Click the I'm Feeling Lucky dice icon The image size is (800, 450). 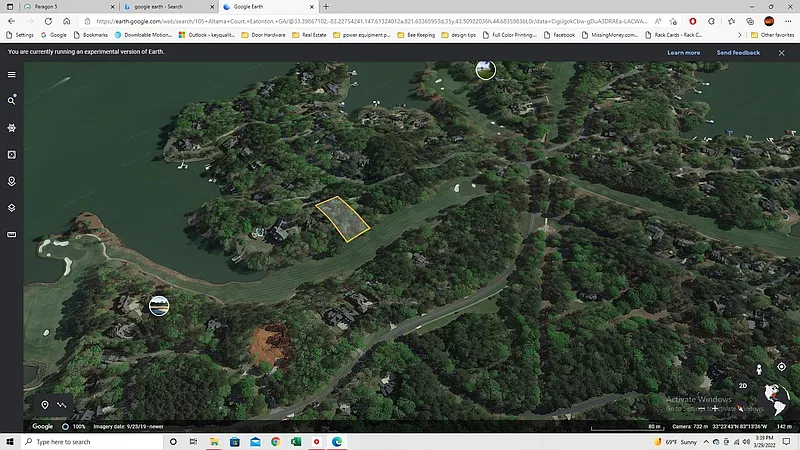[x=12, y=155]
